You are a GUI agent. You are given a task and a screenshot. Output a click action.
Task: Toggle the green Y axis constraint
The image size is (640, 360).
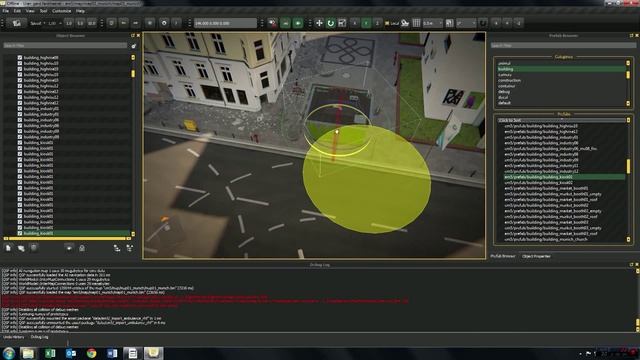tap(366, 23)
